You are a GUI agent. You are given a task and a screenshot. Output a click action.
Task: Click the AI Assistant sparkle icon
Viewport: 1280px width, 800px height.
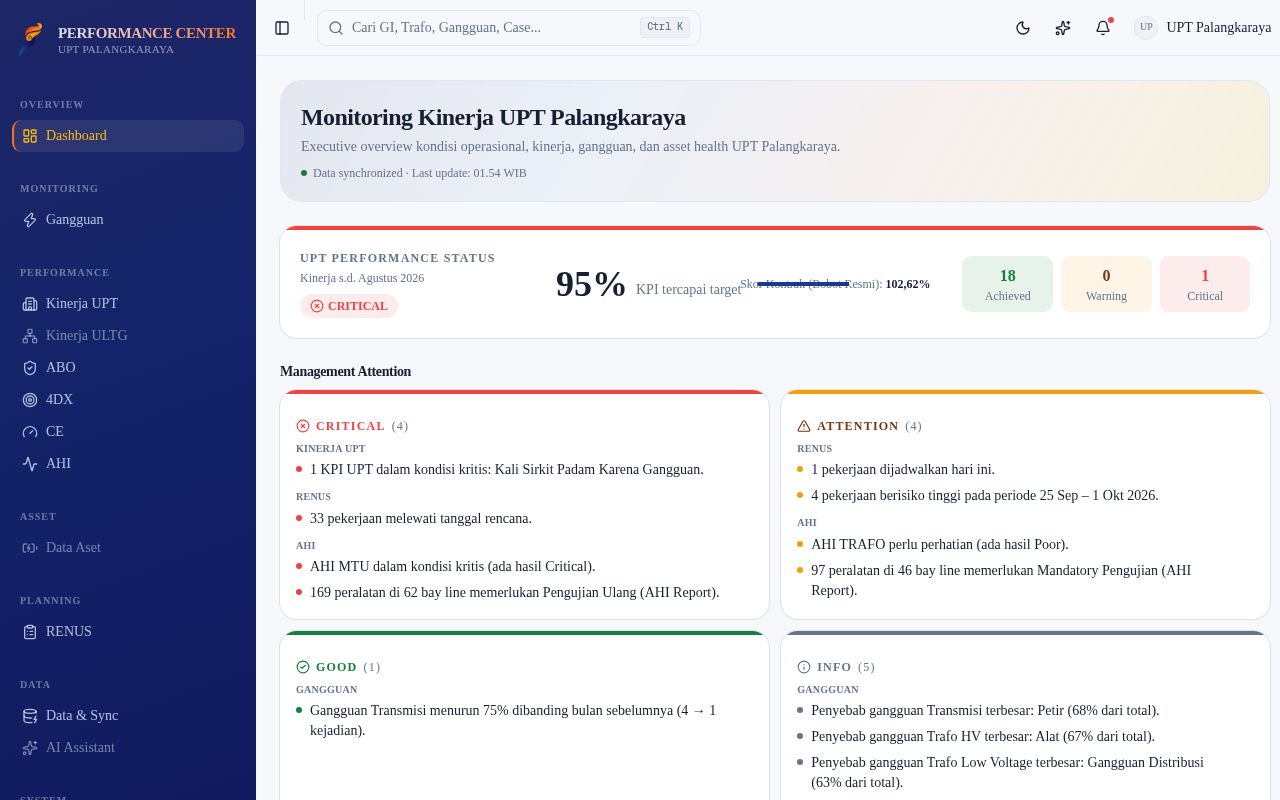point(30,748)
